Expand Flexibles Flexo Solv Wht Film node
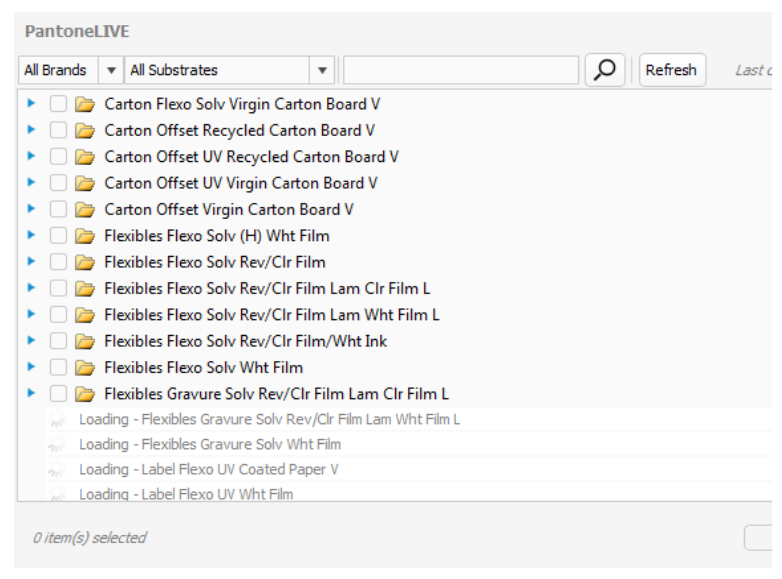782x579 pixels. pos(31,367)
